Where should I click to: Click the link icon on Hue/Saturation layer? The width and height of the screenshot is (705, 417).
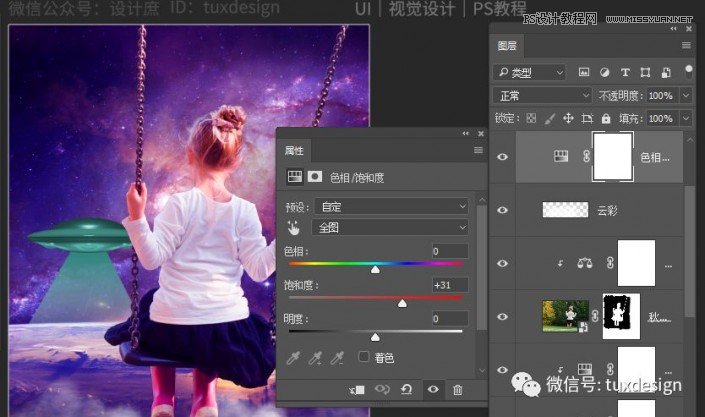586,157
